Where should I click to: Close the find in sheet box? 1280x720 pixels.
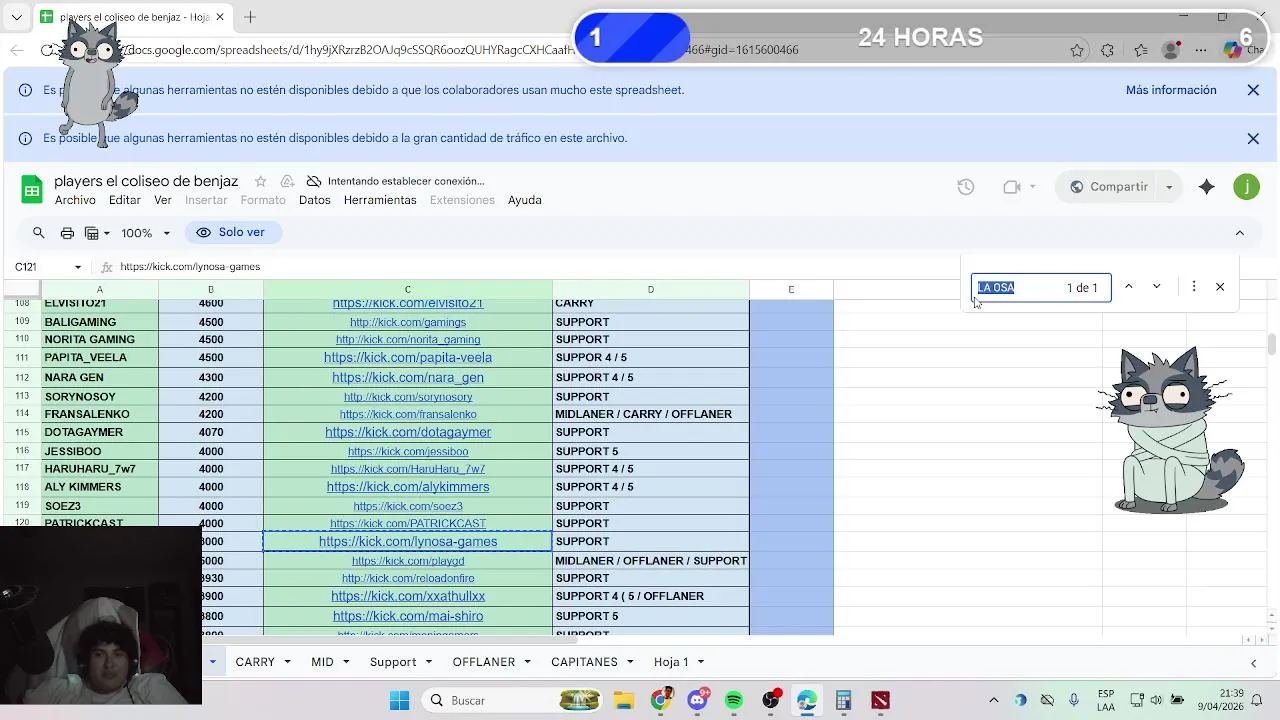click(1220, 287)
